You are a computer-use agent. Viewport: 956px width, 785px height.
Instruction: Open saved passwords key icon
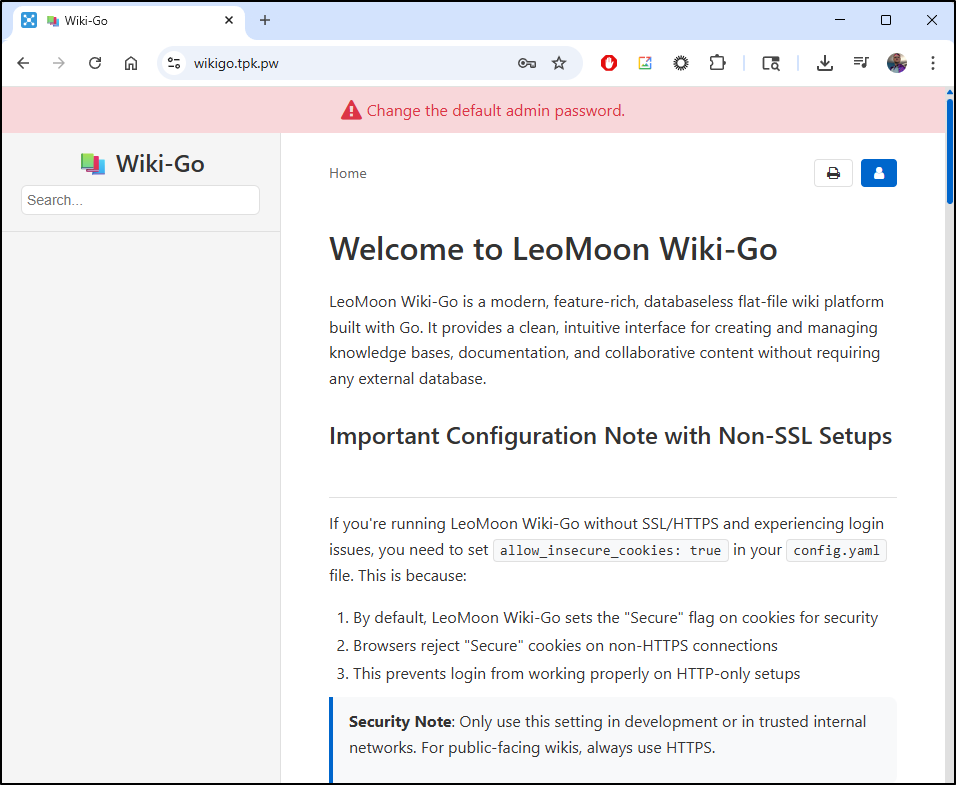(x=527, y=63)
